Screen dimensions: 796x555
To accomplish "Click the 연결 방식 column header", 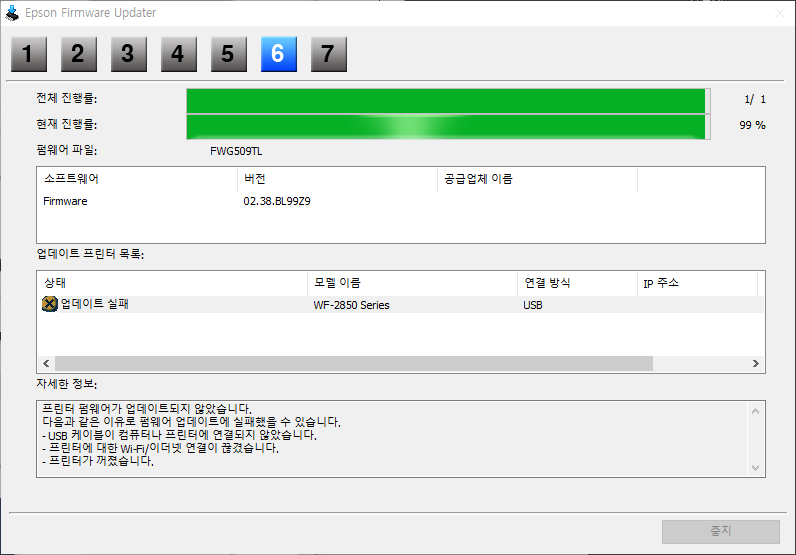I will pyautogui.click(x=577, y=283).
